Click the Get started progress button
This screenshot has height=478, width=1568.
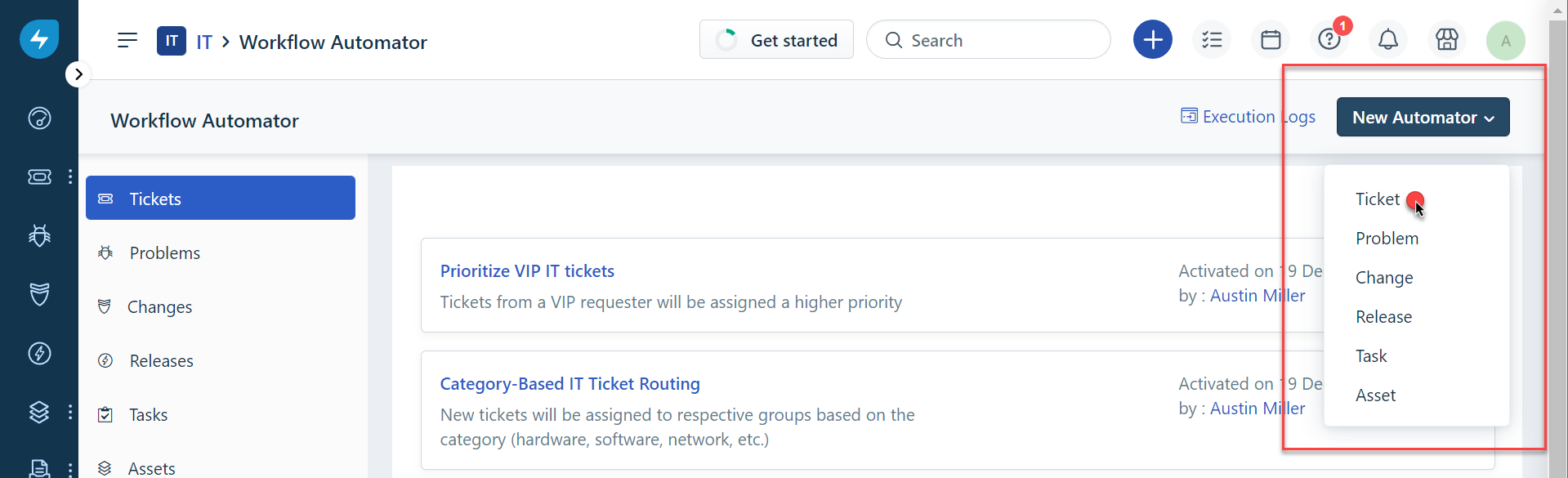click(x=776, y=40)
